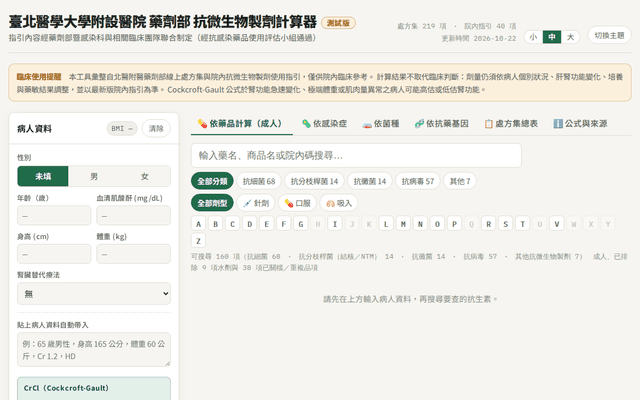This screenshot has width=640, height=400.
Task: Click the clipboard icon on 處方集總表 tab
Action: 489,124
